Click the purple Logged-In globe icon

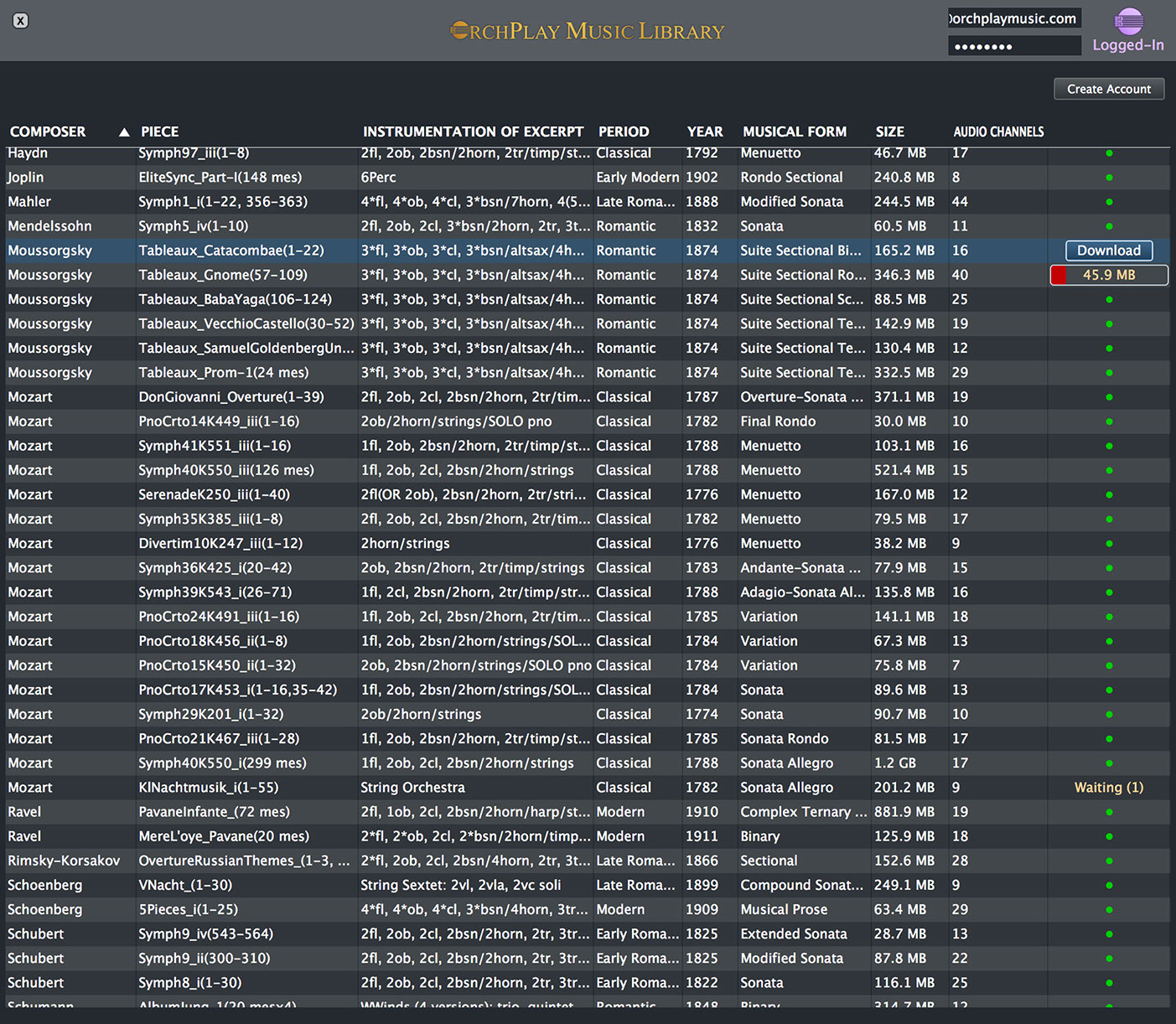1128,22
